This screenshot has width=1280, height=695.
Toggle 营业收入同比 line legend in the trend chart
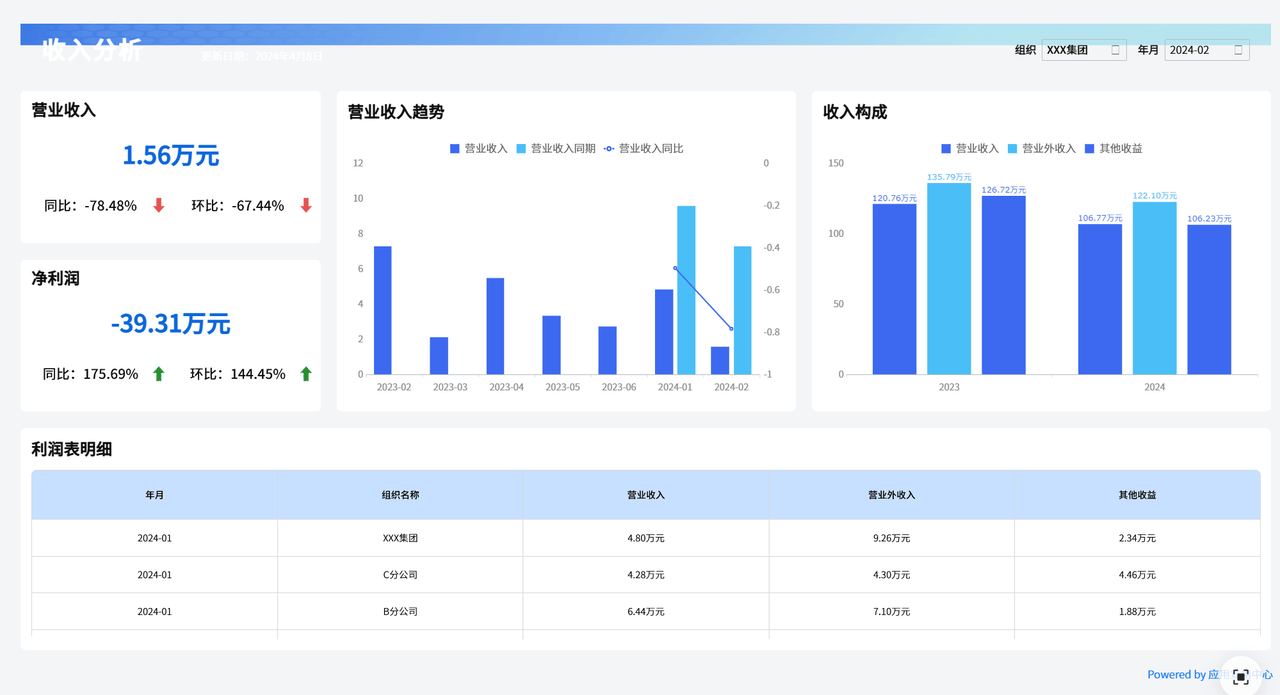point(643,148)
